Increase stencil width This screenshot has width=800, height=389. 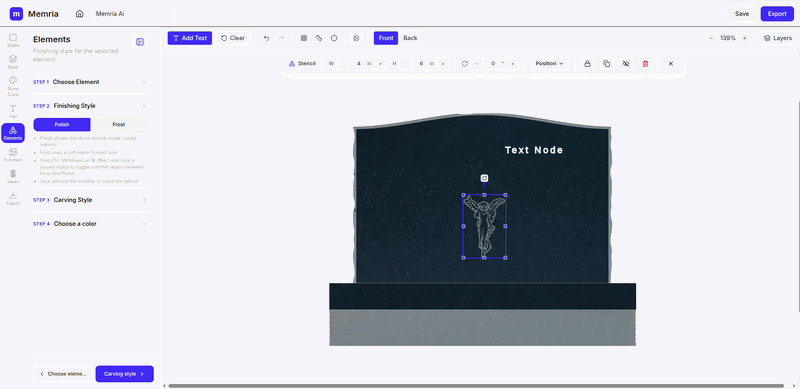coord(381,64)
